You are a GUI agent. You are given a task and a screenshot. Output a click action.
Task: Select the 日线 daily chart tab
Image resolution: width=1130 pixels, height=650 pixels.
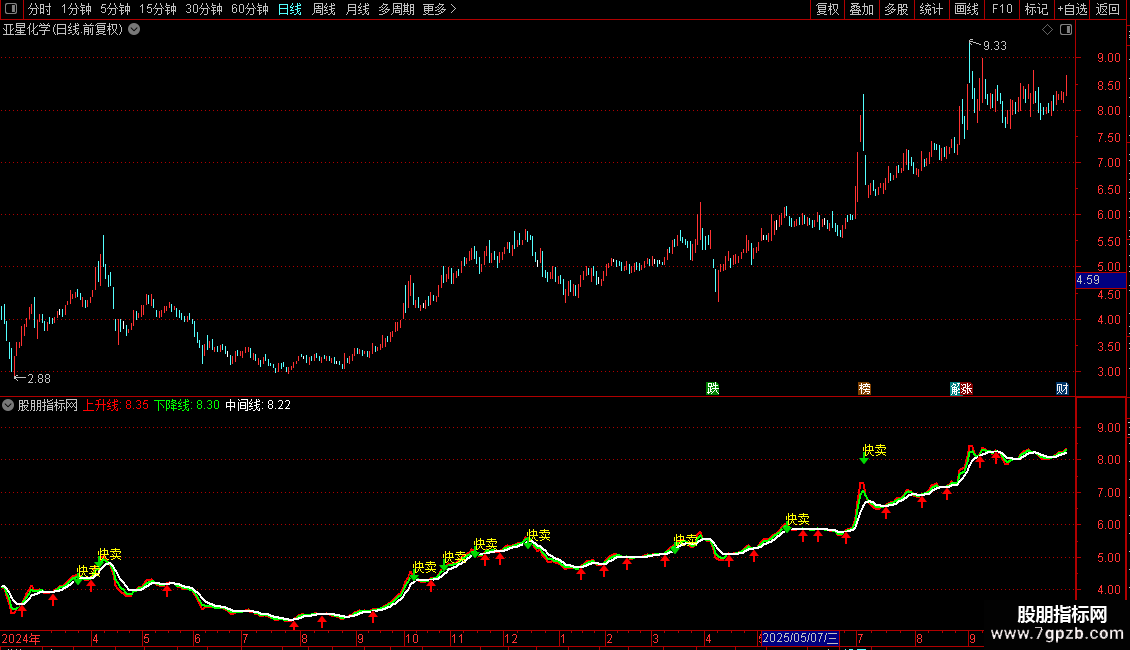pyautogui.click(x=290, y=9)
